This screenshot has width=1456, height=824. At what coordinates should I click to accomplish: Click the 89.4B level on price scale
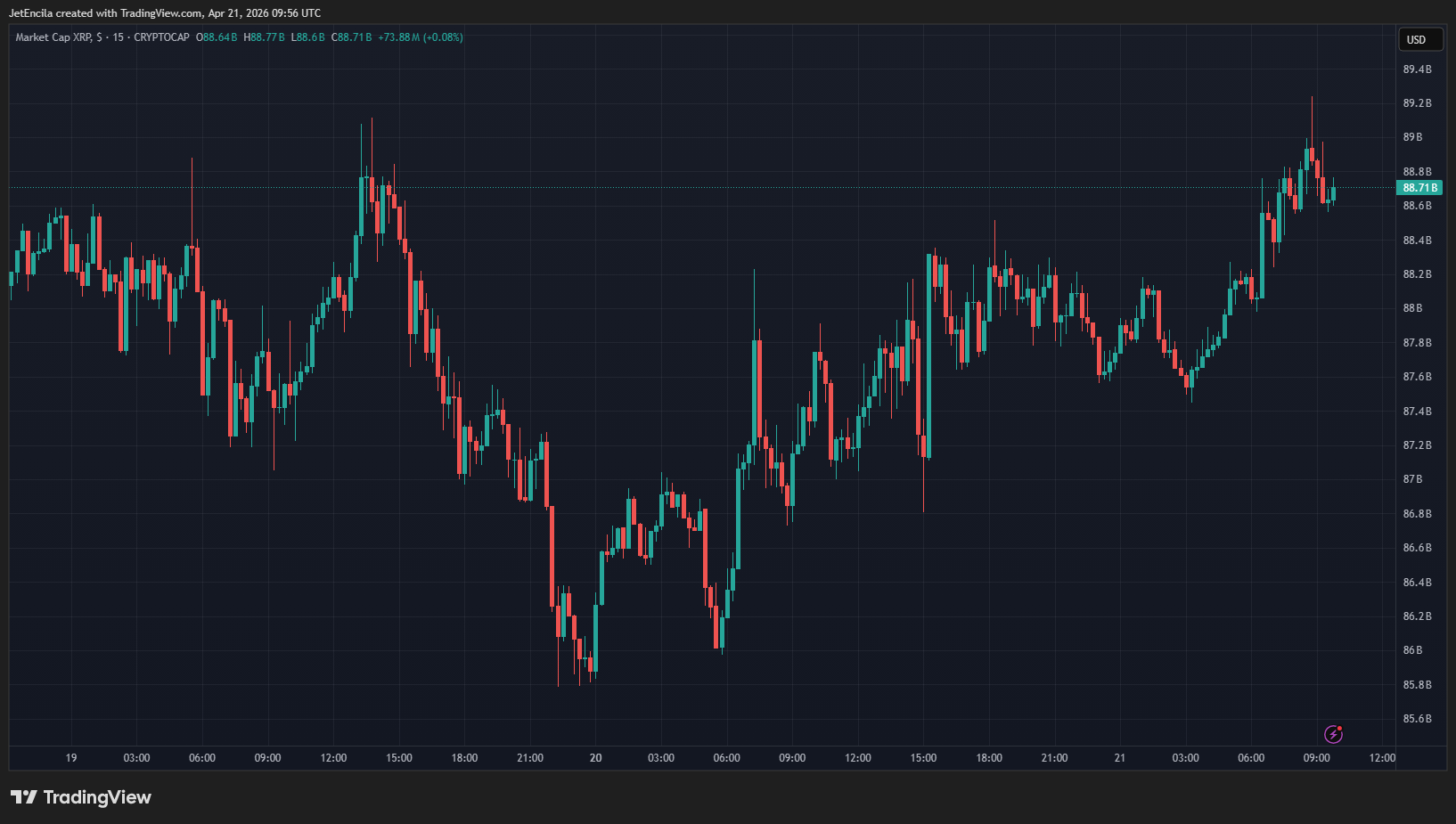pos(1417,69)
